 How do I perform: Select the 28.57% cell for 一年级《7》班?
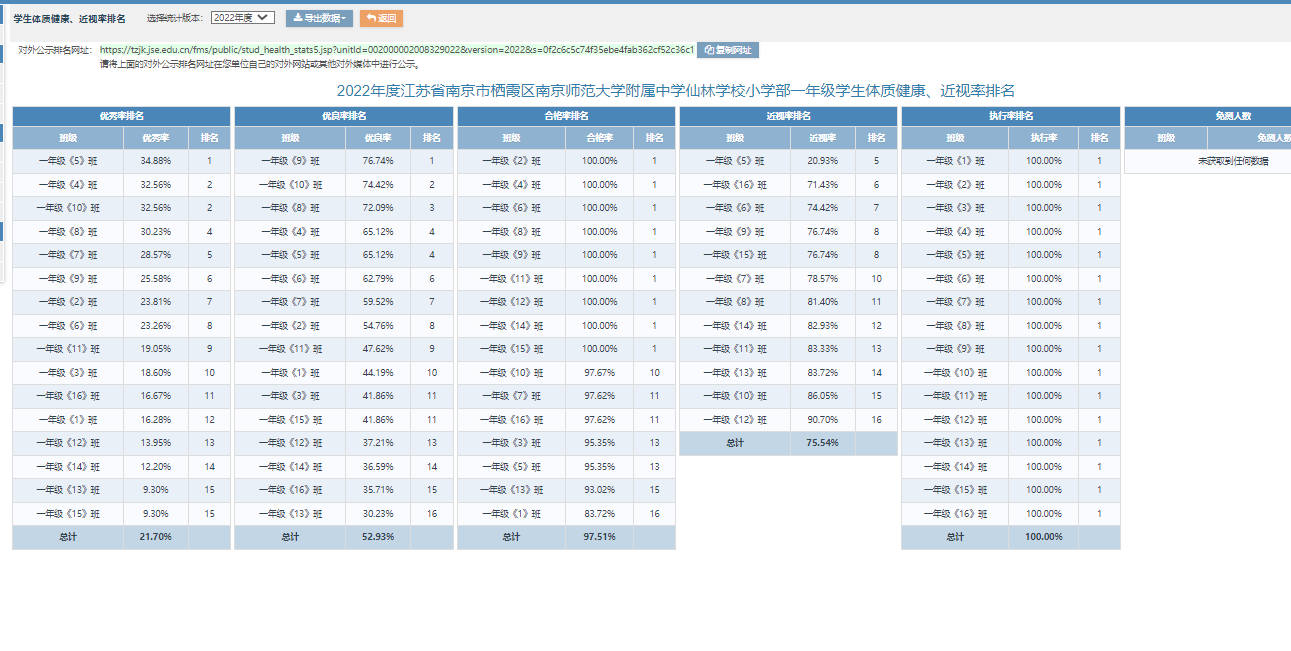[x=156, y=255]
